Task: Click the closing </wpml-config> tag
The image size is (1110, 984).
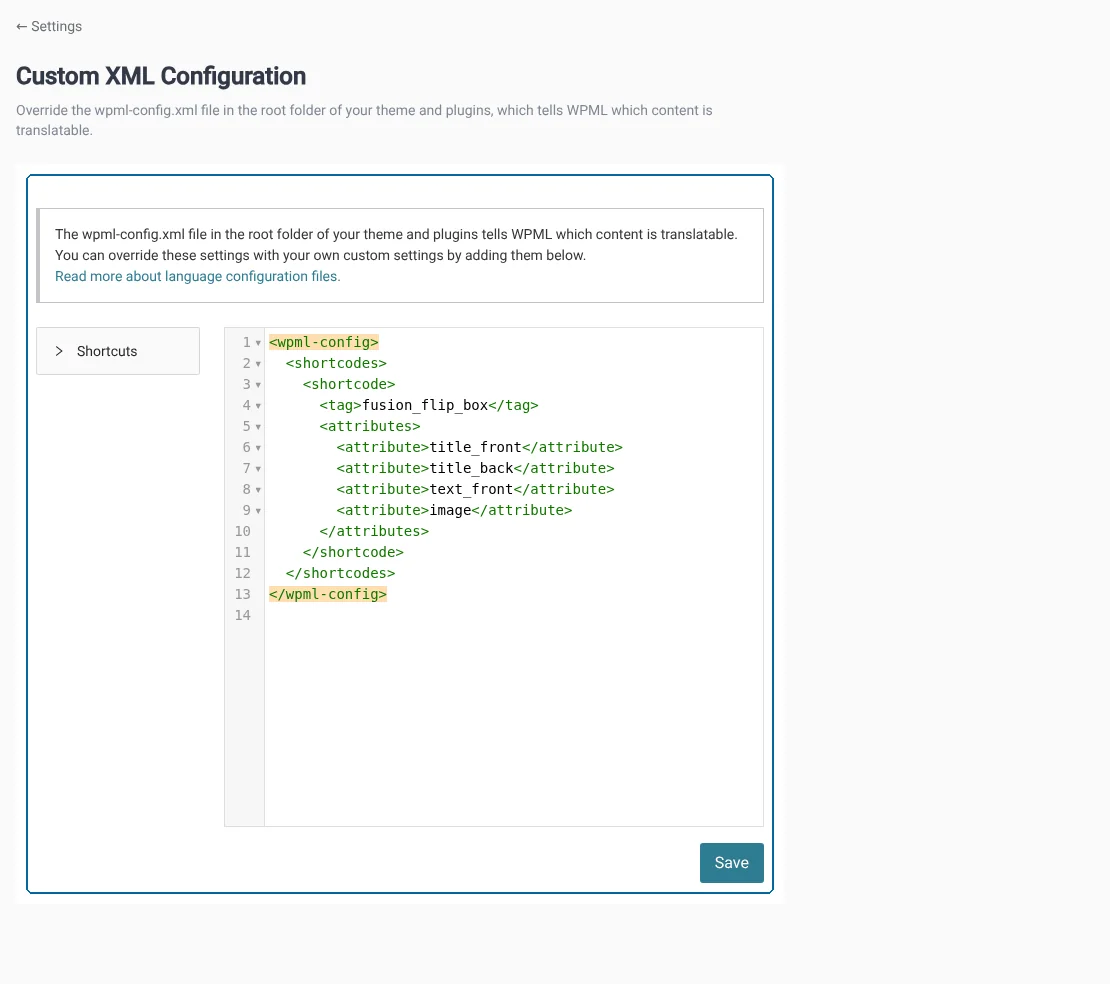Action: click(x=328, y=594)
